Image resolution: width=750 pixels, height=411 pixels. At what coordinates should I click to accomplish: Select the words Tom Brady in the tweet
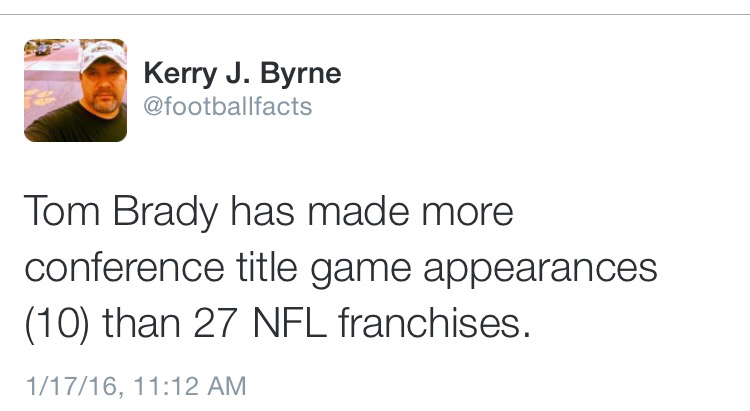coord(121,212)
